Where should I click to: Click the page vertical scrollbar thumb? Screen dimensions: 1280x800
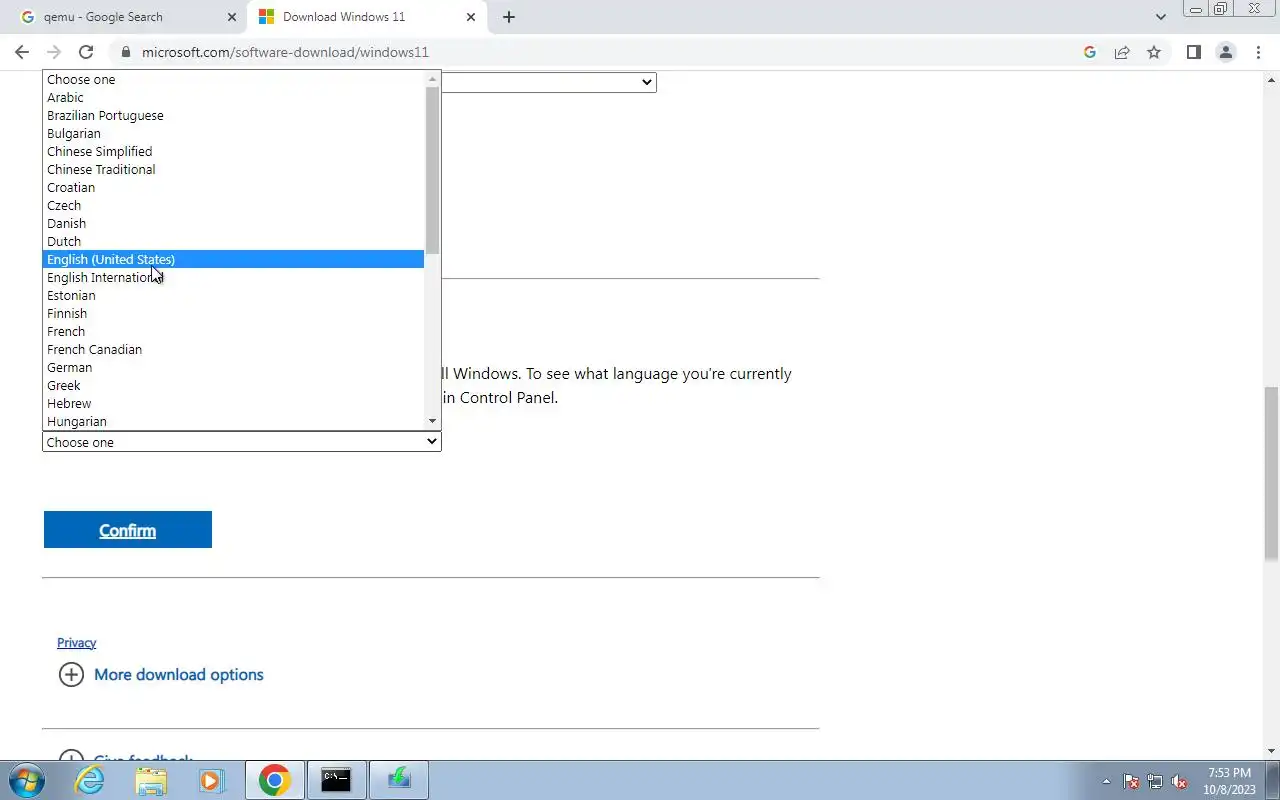(x=1272, y=473)
